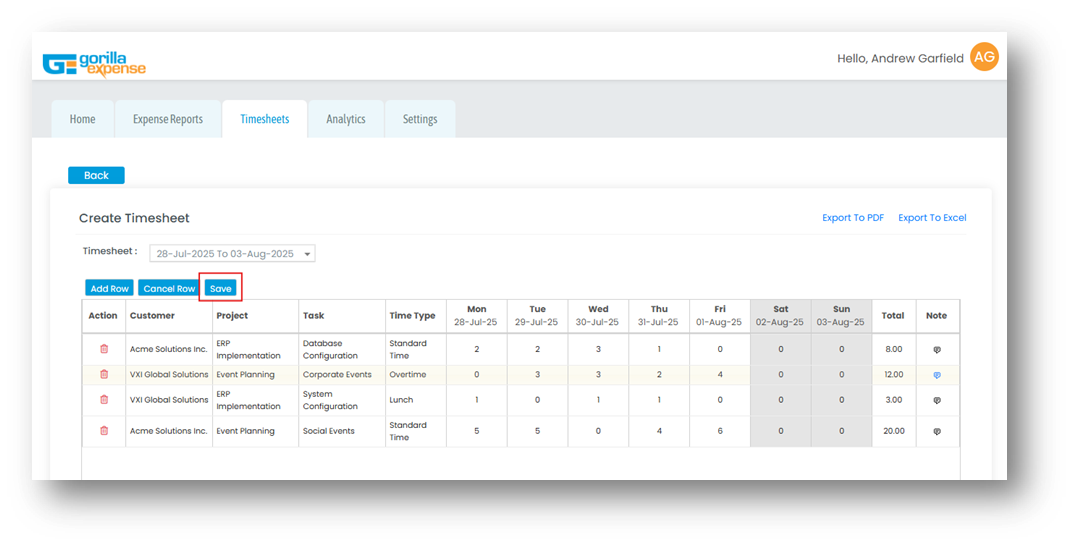Click the Add Row button
1072x545 pixels.
point(109,289)
